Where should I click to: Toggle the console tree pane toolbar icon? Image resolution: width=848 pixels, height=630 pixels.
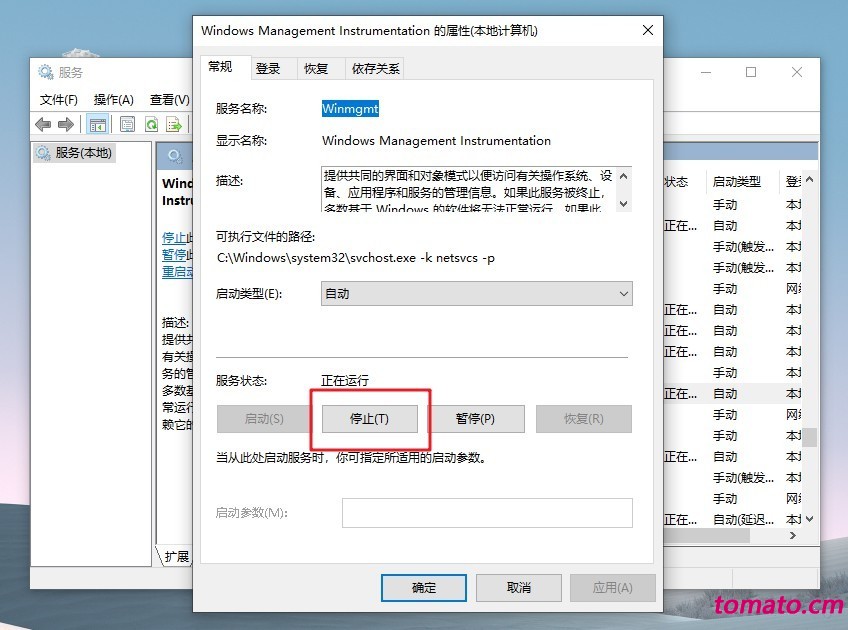tap(98, 125)
